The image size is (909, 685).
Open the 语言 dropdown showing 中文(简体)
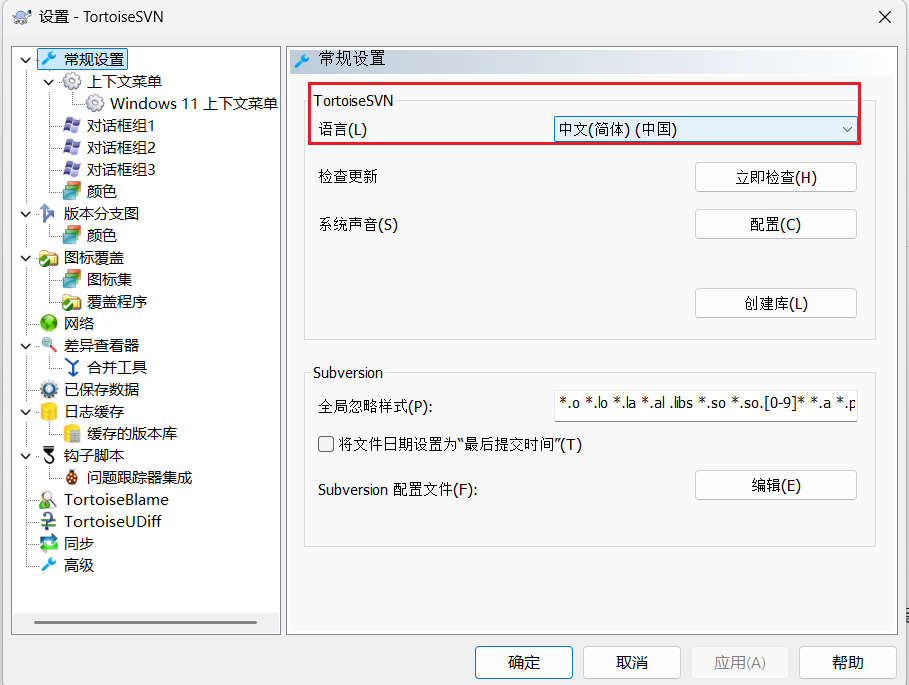click(x=705, y=129)
